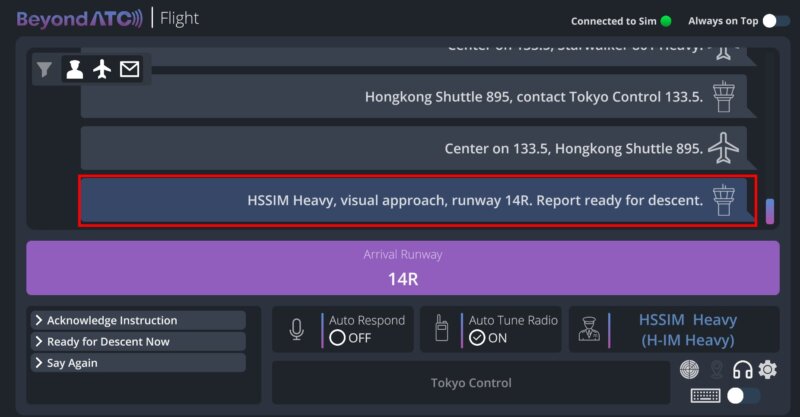Filter messages by airplane icon
Screen dimensions: 800x417
click(102, 69)
